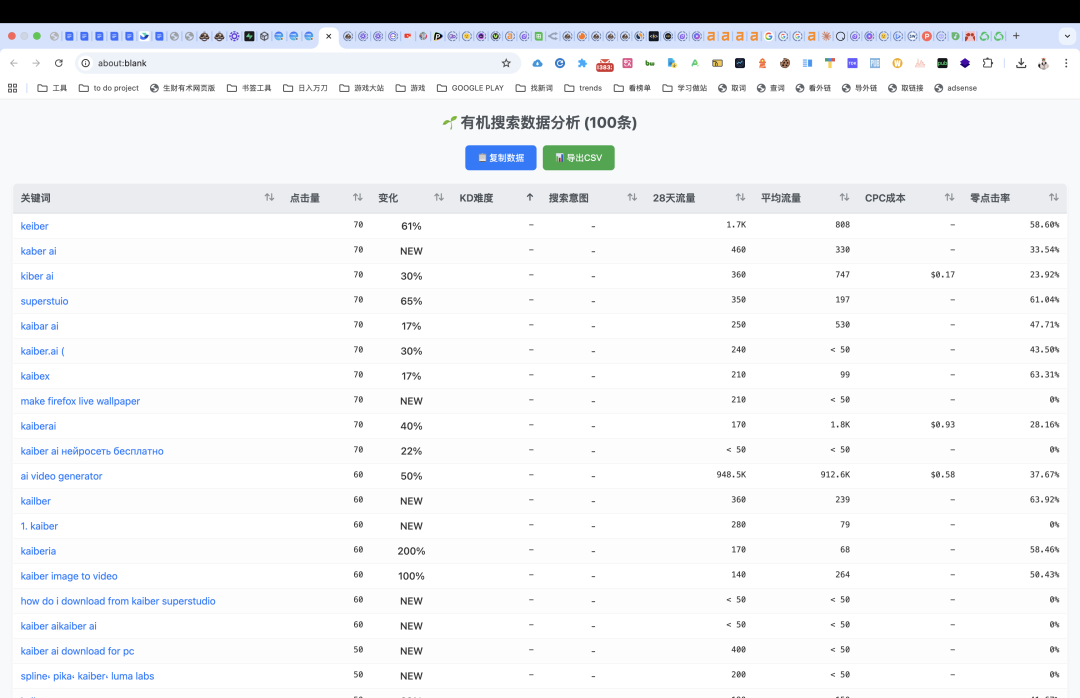The image size is (1080, 698).
Task: Close the current active tab
Action: click(x=329, y=37)
